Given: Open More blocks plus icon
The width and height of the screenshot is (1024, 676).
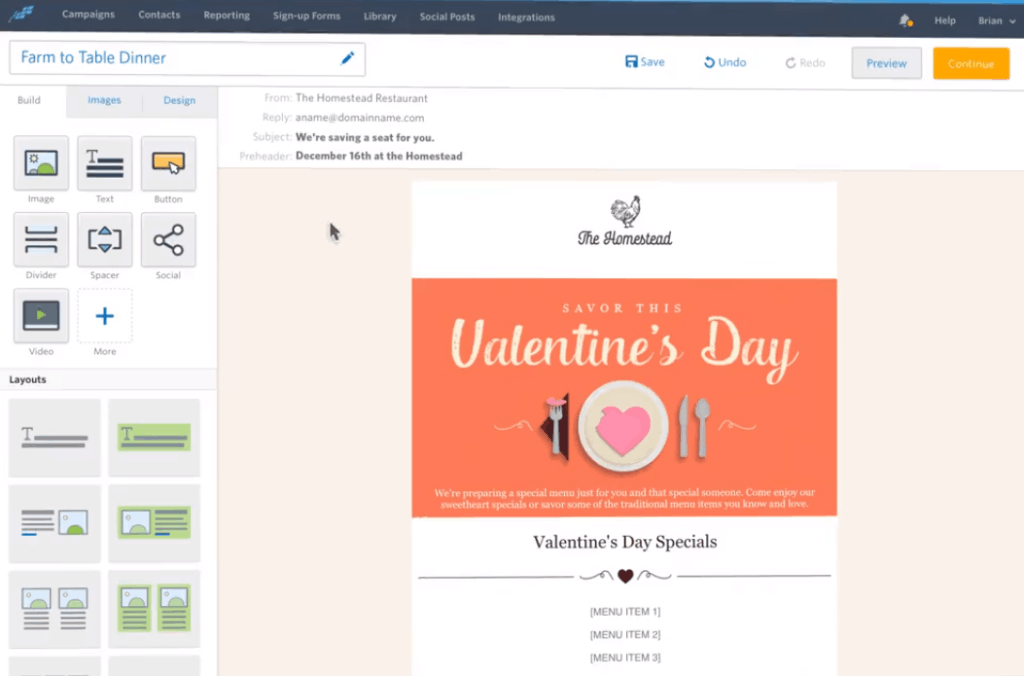Looking at the screenshot, I should 104,315.
